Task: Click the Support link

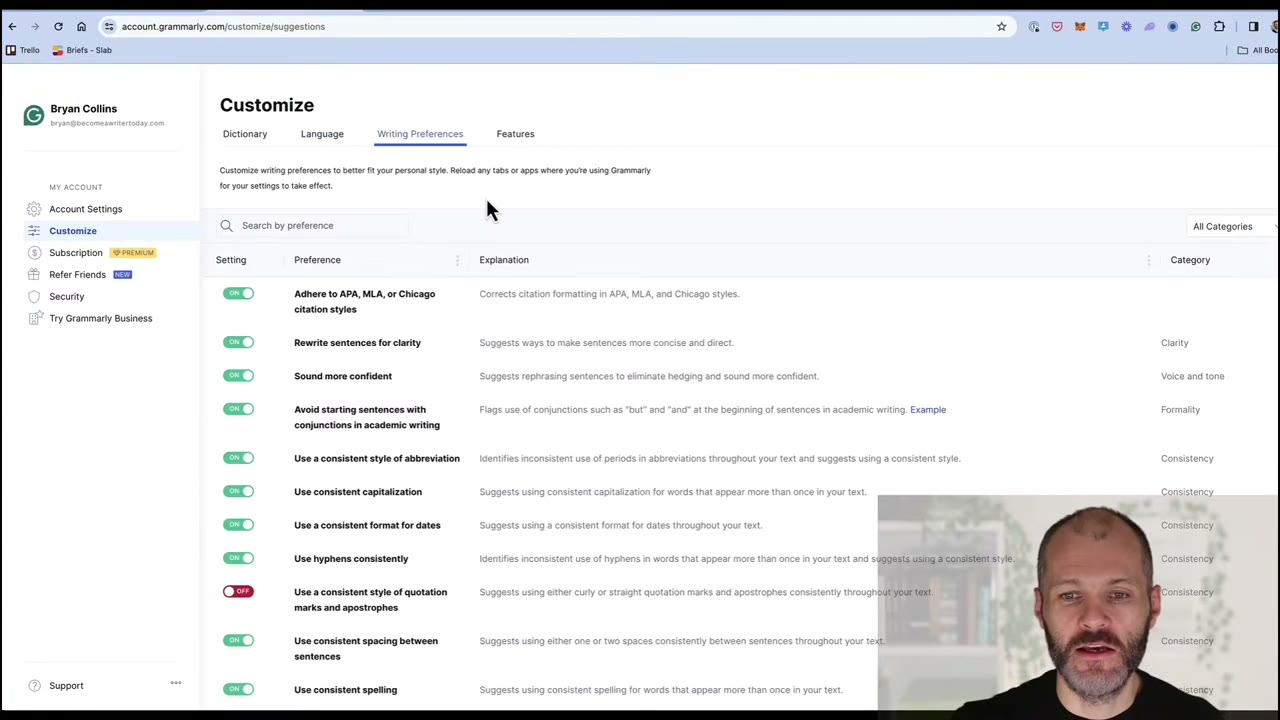Action: [x=66, y=686]
